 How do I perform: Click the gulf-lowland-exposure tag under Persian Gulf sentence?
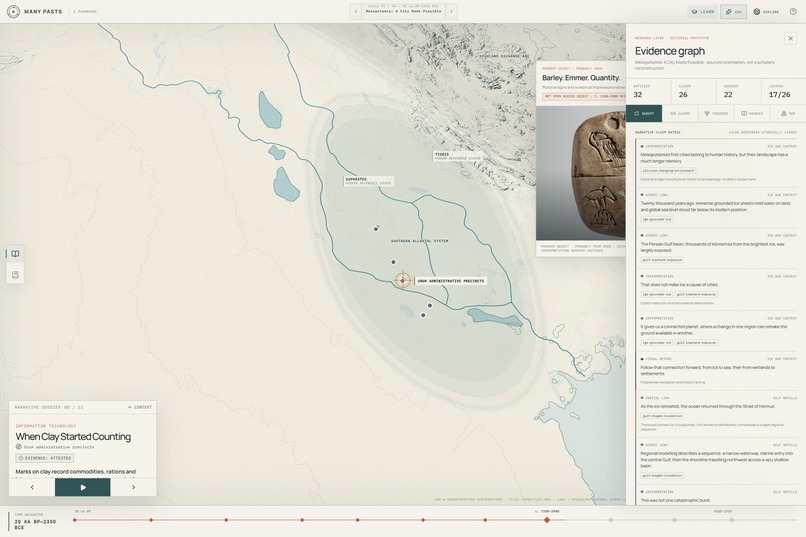pos(662,260)
